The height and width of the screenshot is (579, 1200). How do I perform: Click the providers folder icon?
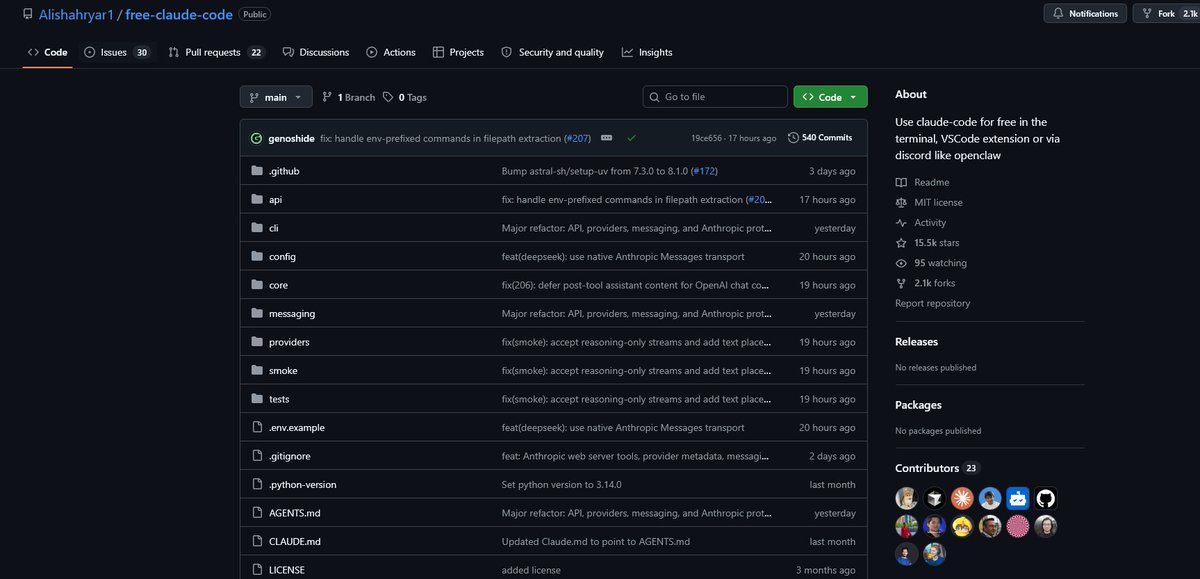(x=257, y=342)
